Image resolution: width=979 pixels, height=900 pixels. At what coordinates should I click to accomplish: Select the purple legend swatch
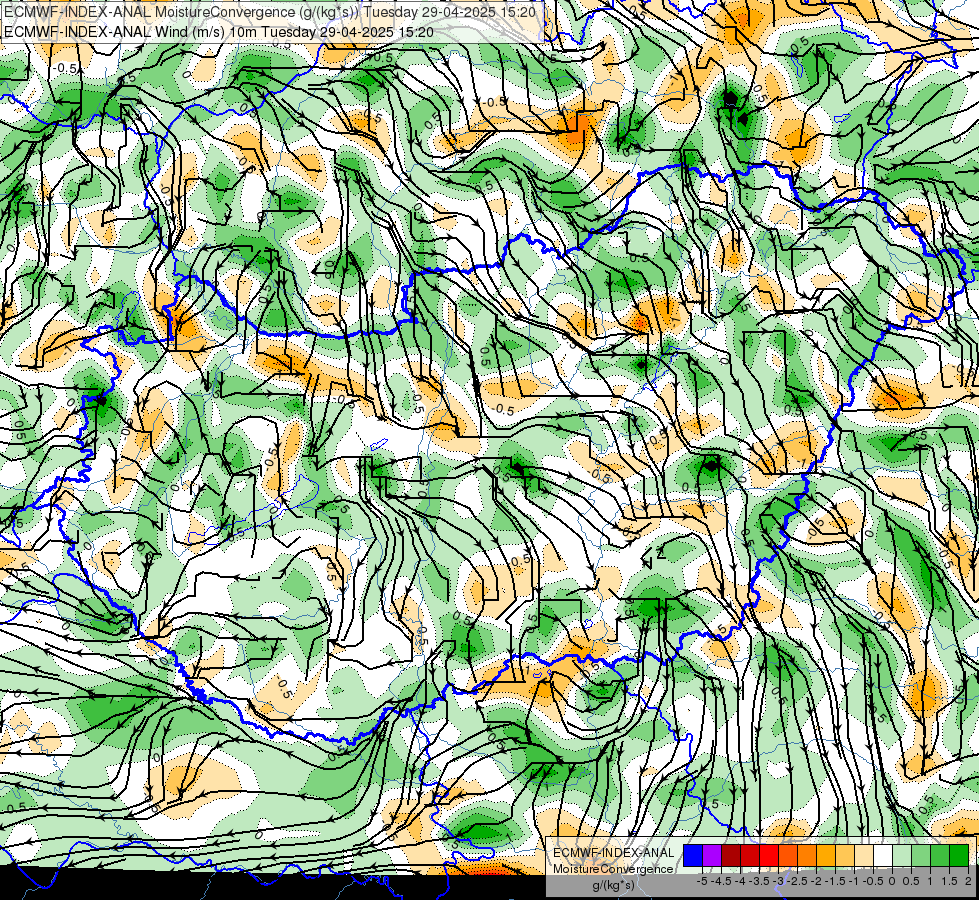[x=712, y=855]
